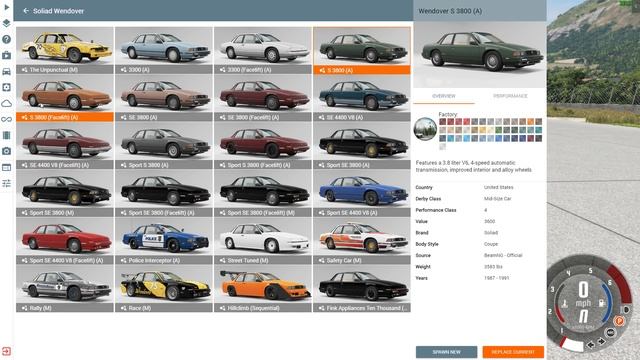Select the Sport SE 3800 (Facelift) (A) config
Screen dimensions: 640x360
(164, 193)
